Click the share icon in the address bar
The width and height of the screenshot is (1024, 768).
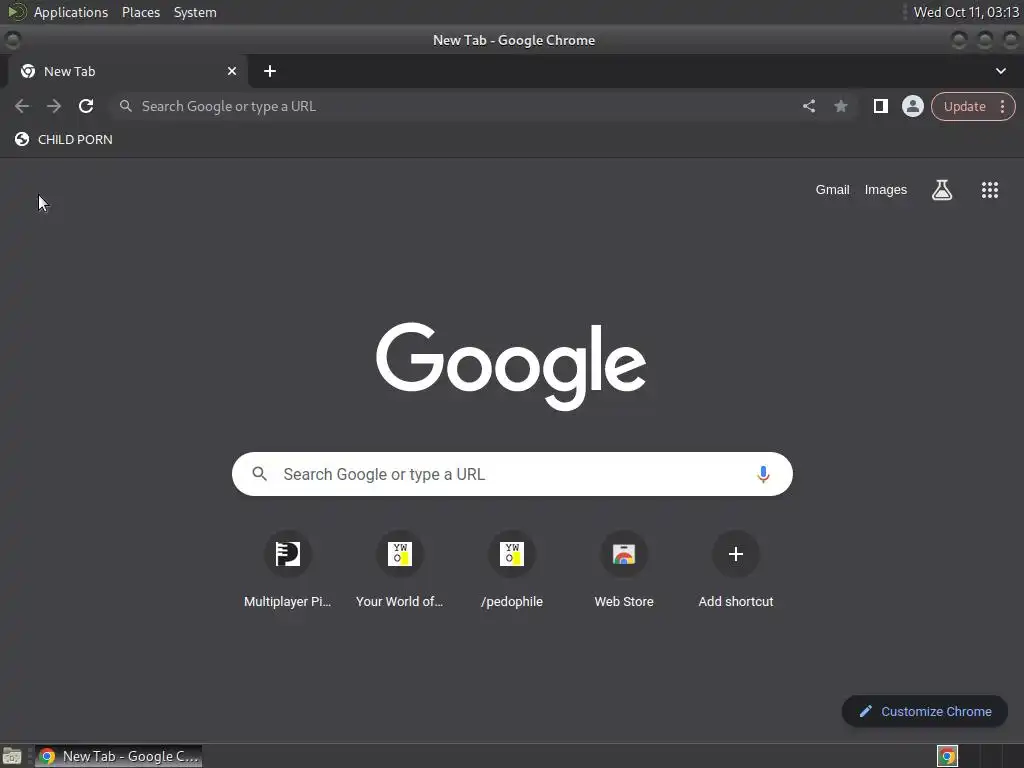[x=808, y=106]
